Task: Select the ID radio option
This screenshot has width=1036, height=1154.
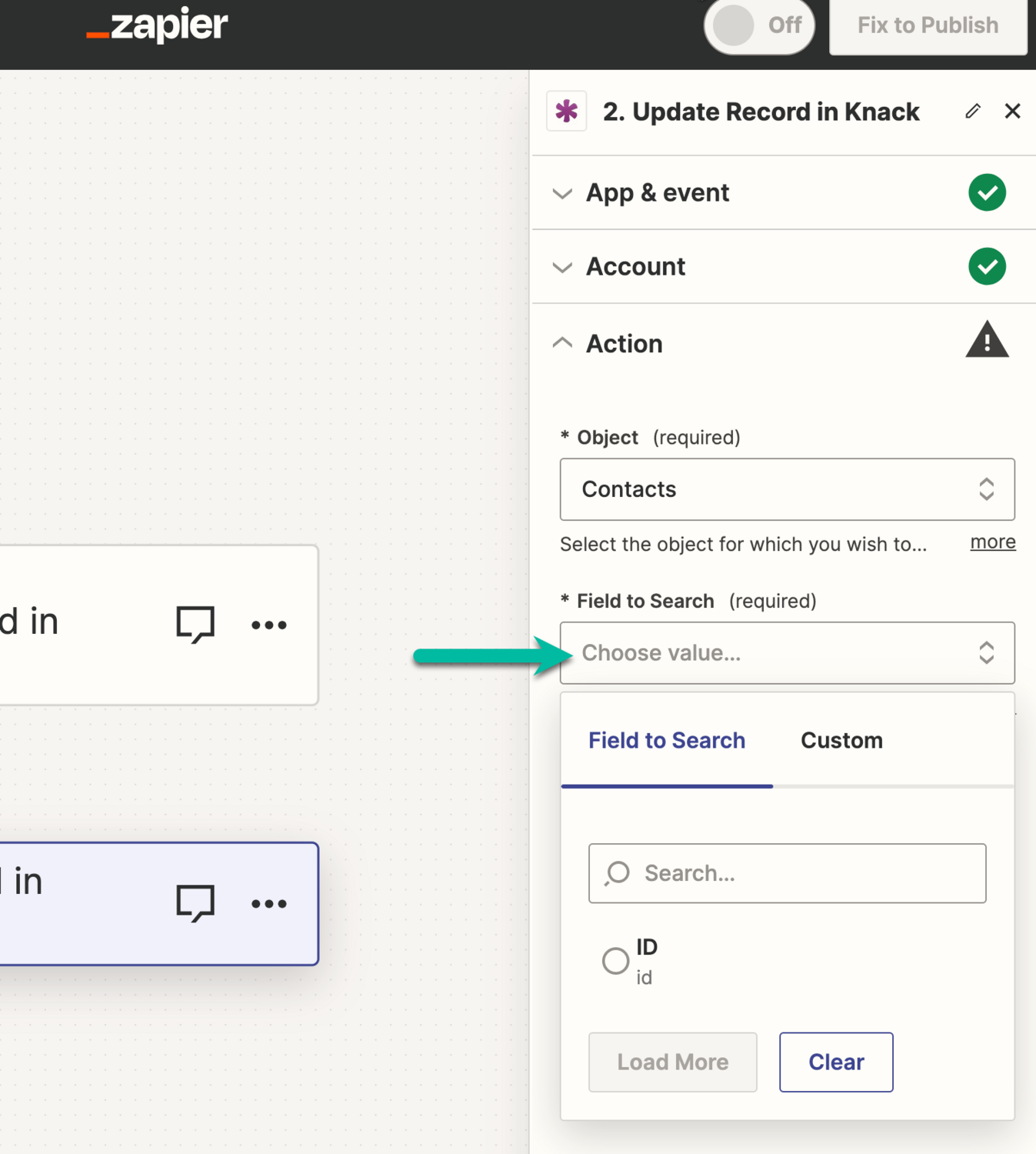Action: point(615,960)
